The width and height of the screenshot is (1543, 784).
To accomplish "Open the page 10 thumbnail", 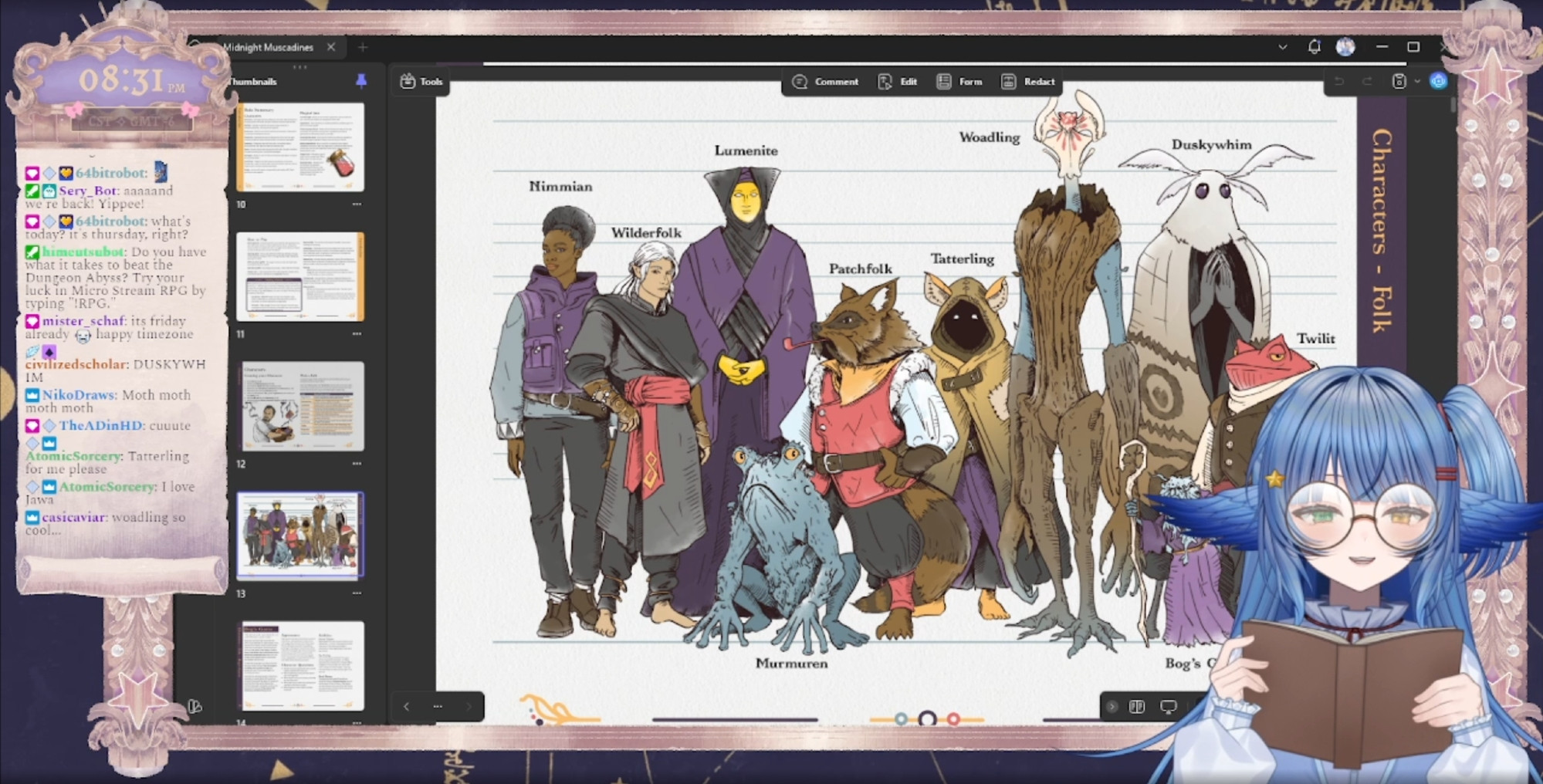I will (300, 147).
